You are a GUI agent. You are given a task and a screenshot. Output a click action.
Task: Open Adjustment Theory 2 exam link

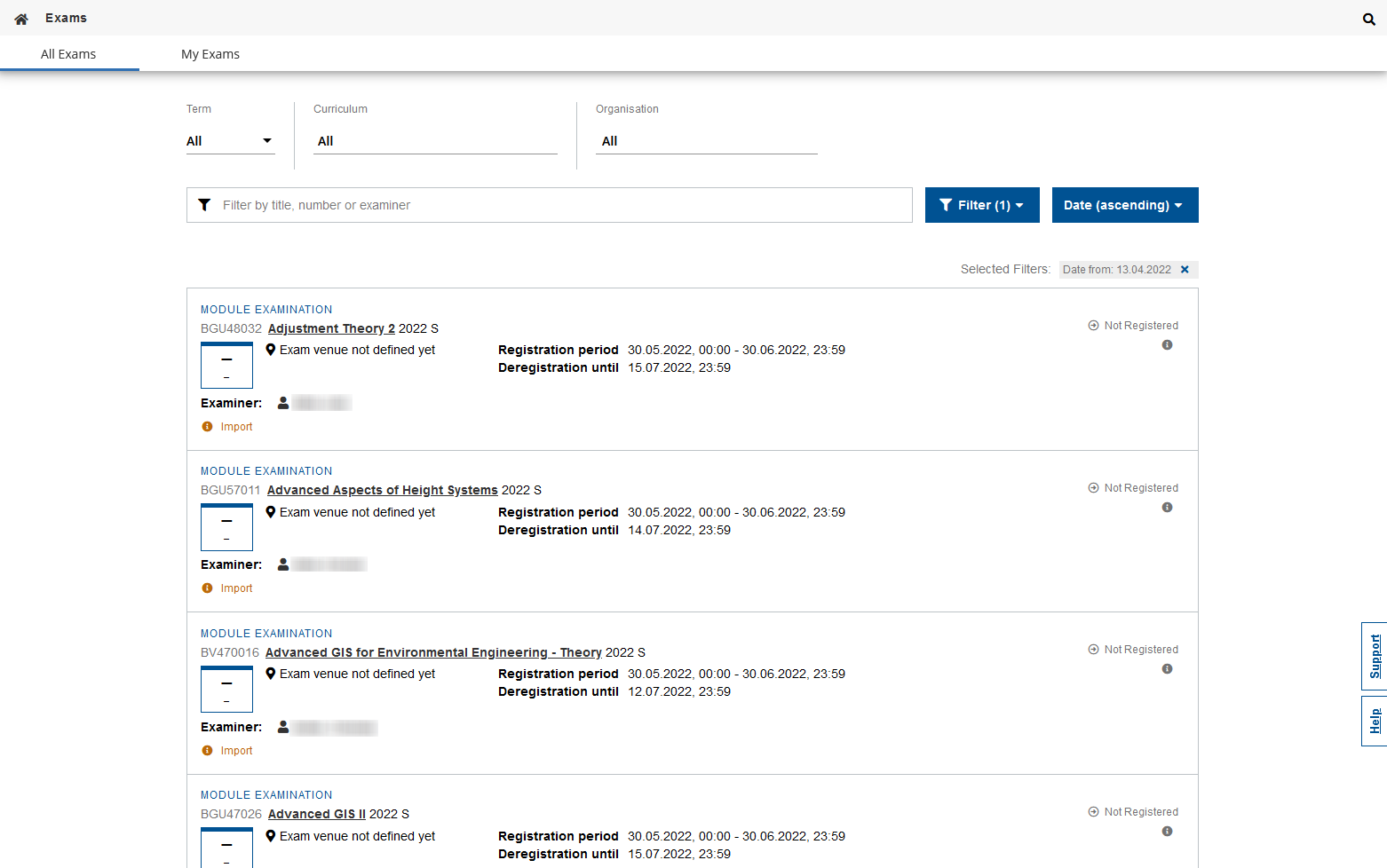coord(331,328)
